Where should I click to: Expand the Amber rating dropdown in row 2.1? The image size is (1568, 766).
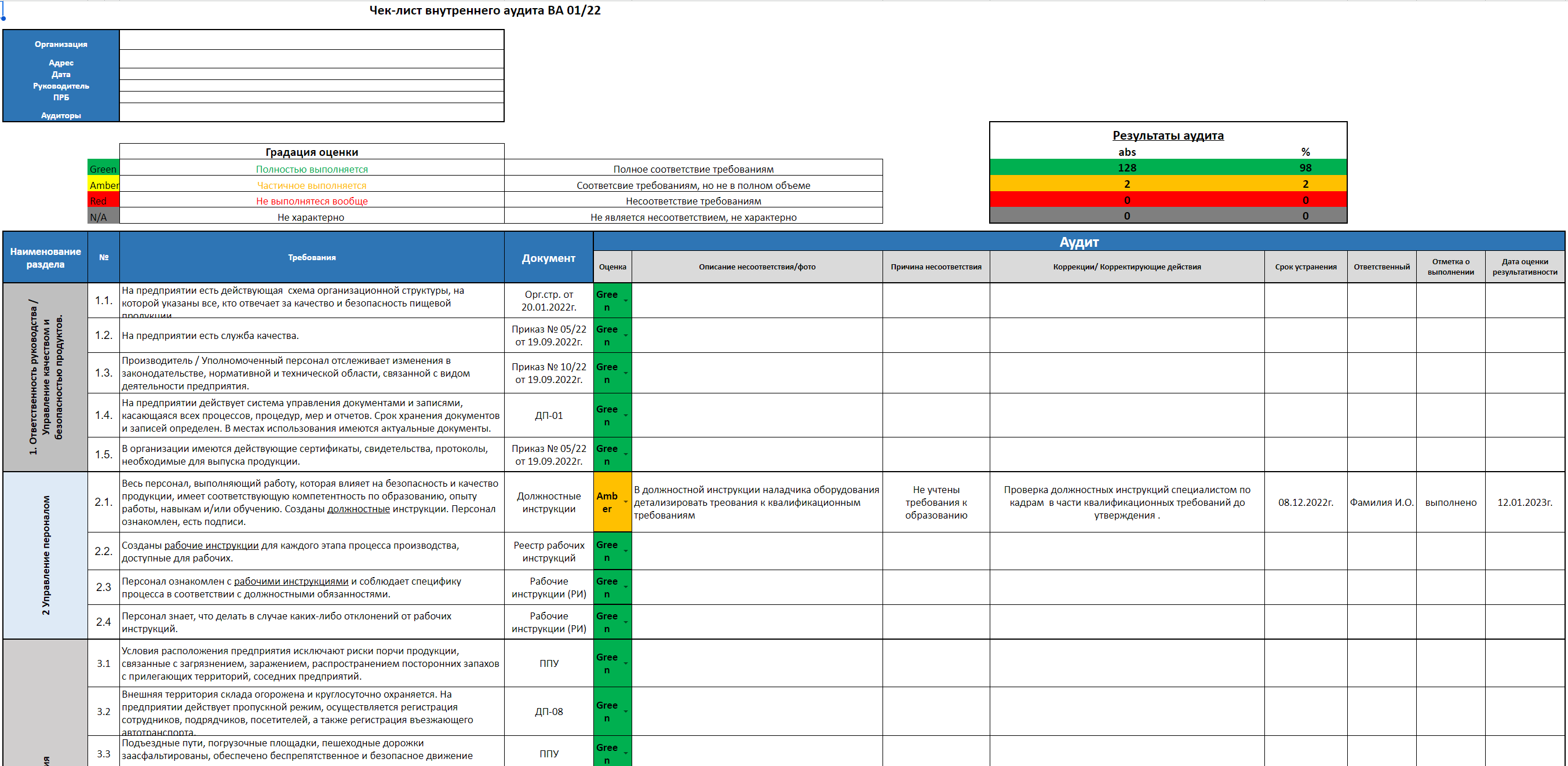pos(625,502)
